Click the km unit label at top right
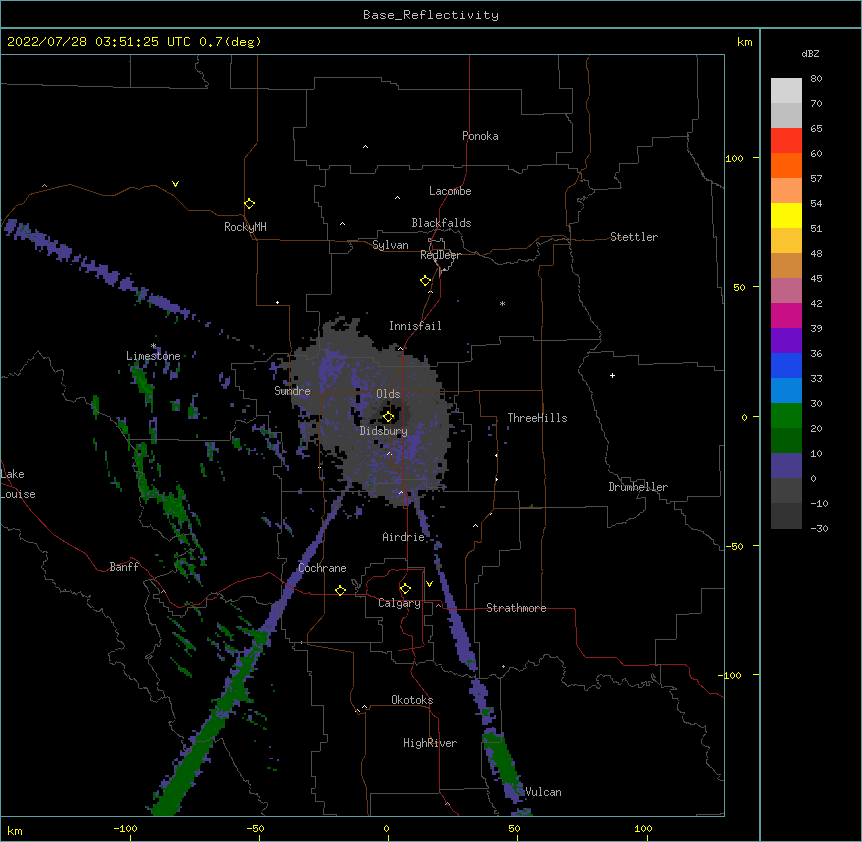The width and height of the screenshot is (862, 842). point(744,42)
